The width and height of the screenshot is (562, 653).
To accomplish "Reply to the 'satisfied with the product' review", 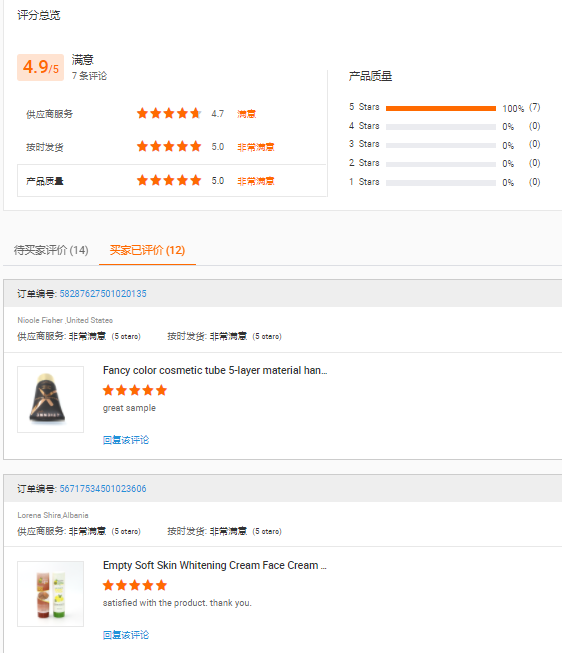I will point(126,635).
